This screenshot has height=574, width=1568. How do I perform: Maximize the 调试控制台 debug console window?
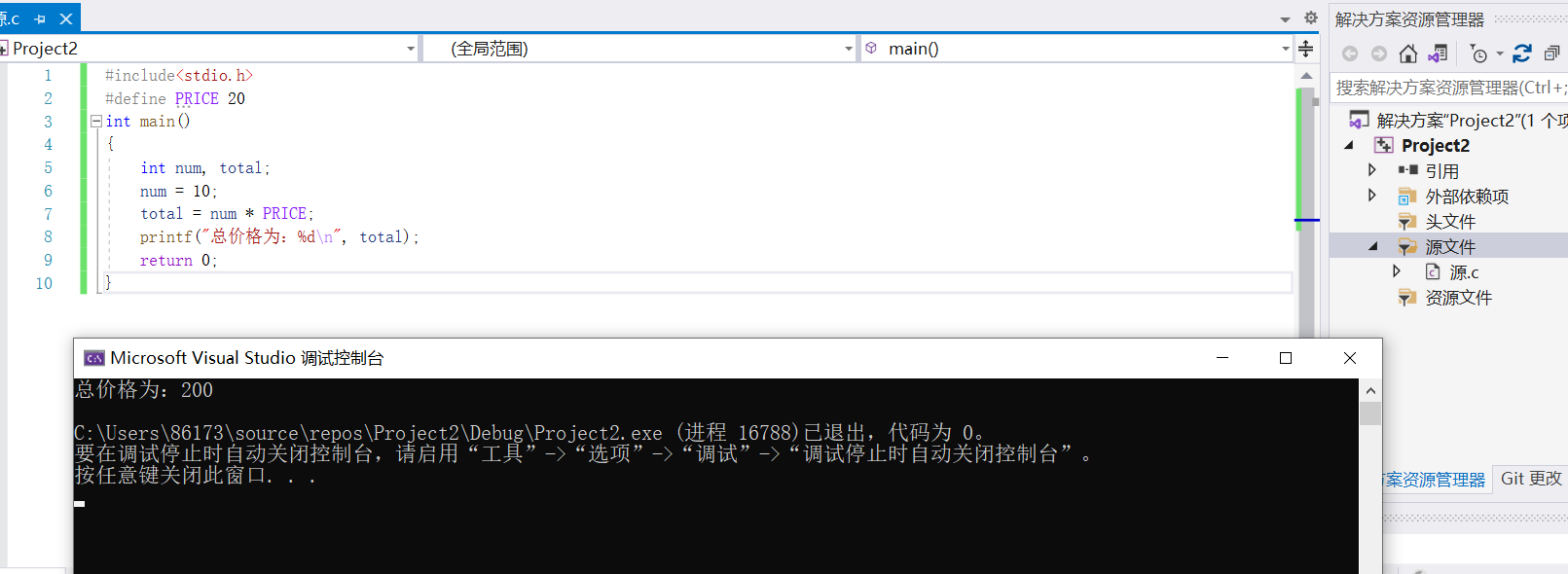[1286, 358]
